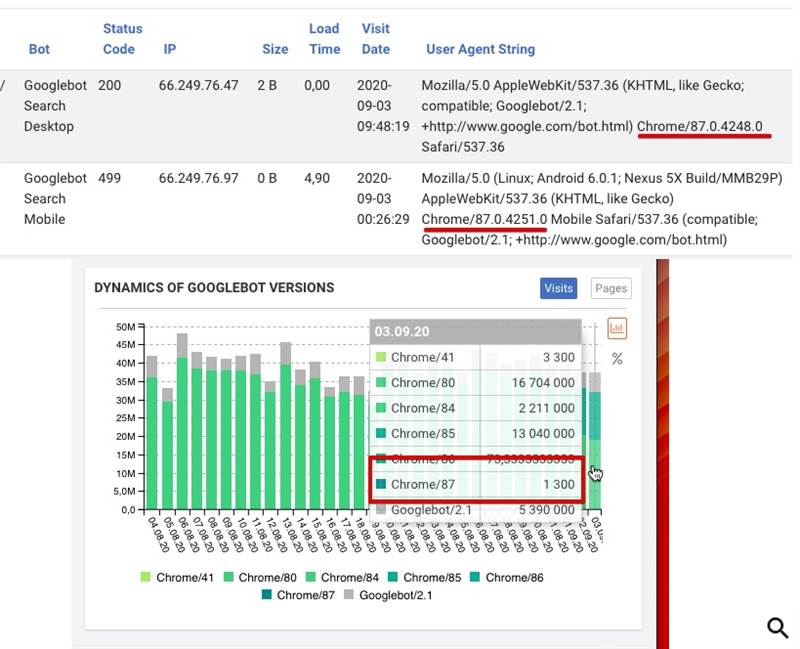The height and width of the screenshot is (649, 800).
Task: Sort the table by Size column
Action: [x=275, y=49]
